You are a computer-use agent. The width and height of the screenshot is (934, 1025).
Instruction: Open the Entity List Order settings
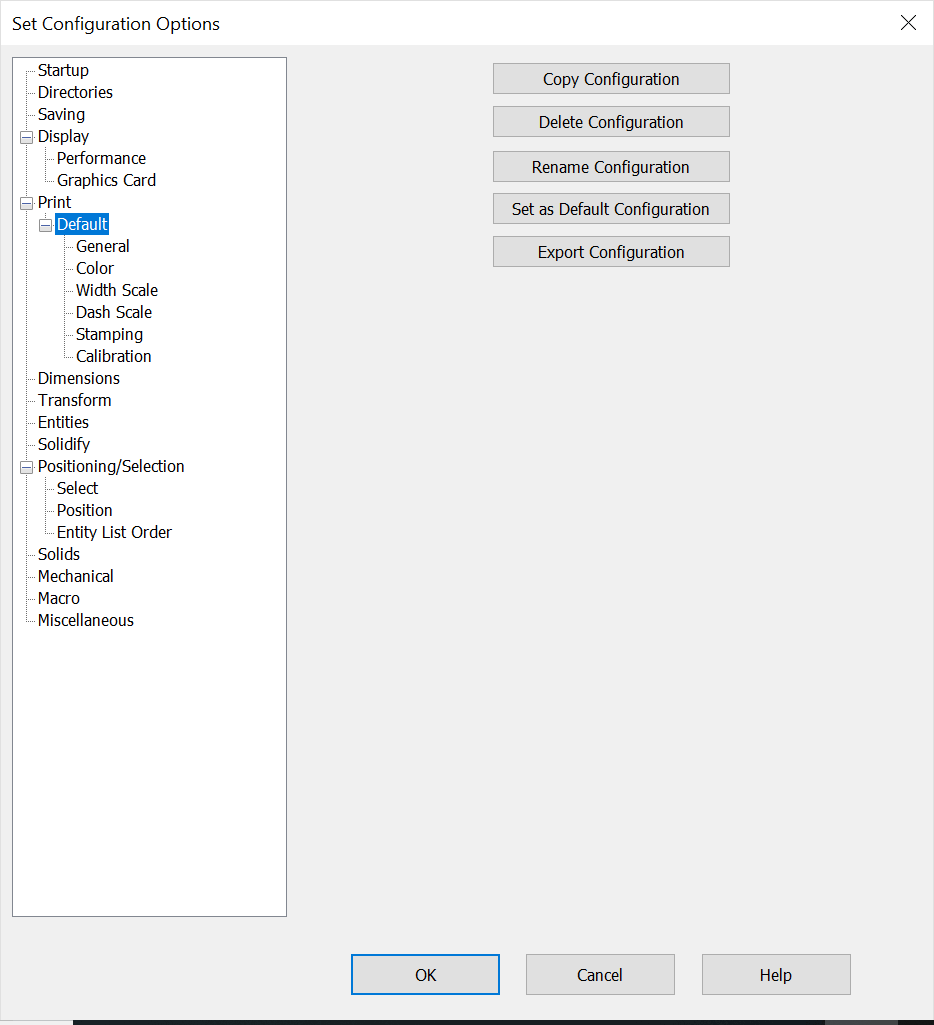coord(113,532)
